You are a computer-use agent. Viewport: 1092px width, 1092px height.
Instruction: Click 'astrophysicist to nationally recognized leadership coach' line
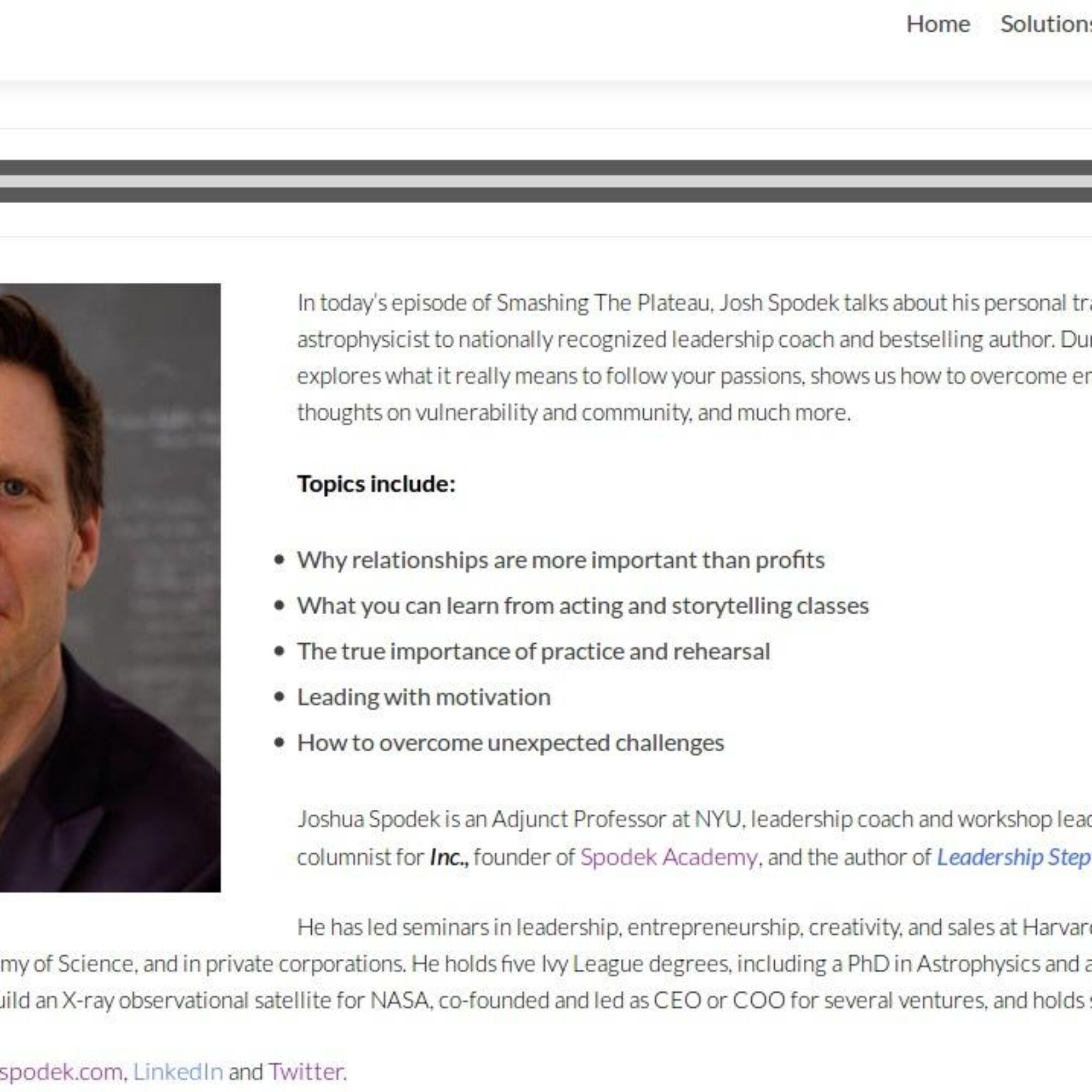click(x=695, y=340)
